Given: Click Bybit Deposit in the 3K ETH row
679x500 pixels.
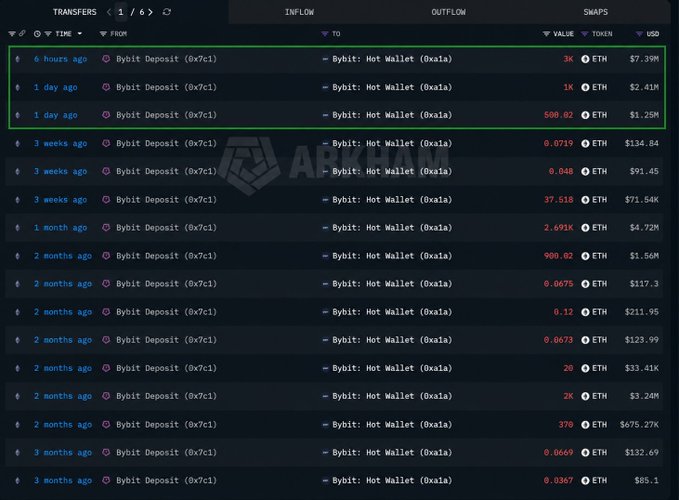Looking at the screenshot, I should 166,59.
